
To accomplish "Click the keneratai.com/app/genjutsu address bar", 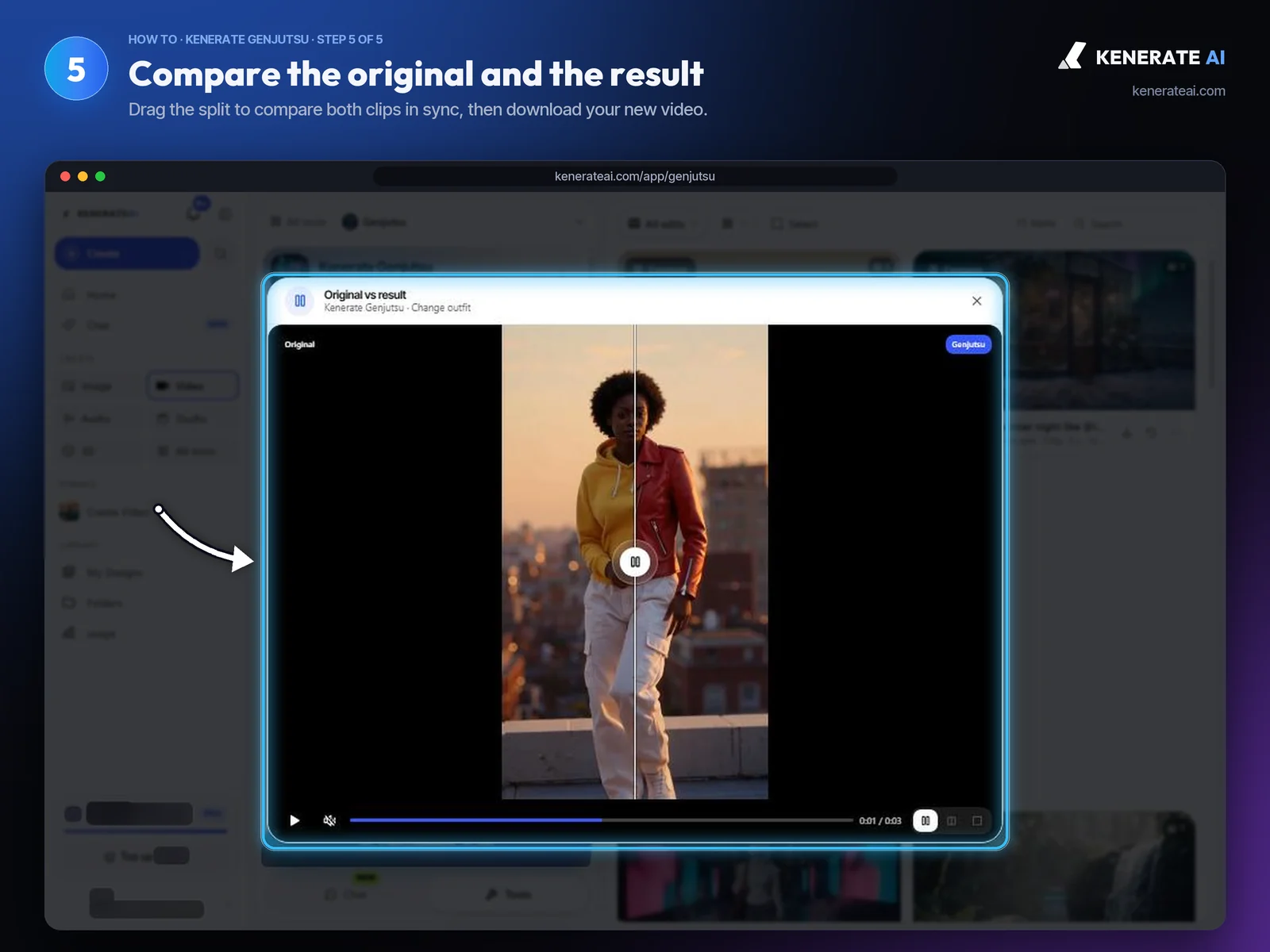I will [635, 176].
